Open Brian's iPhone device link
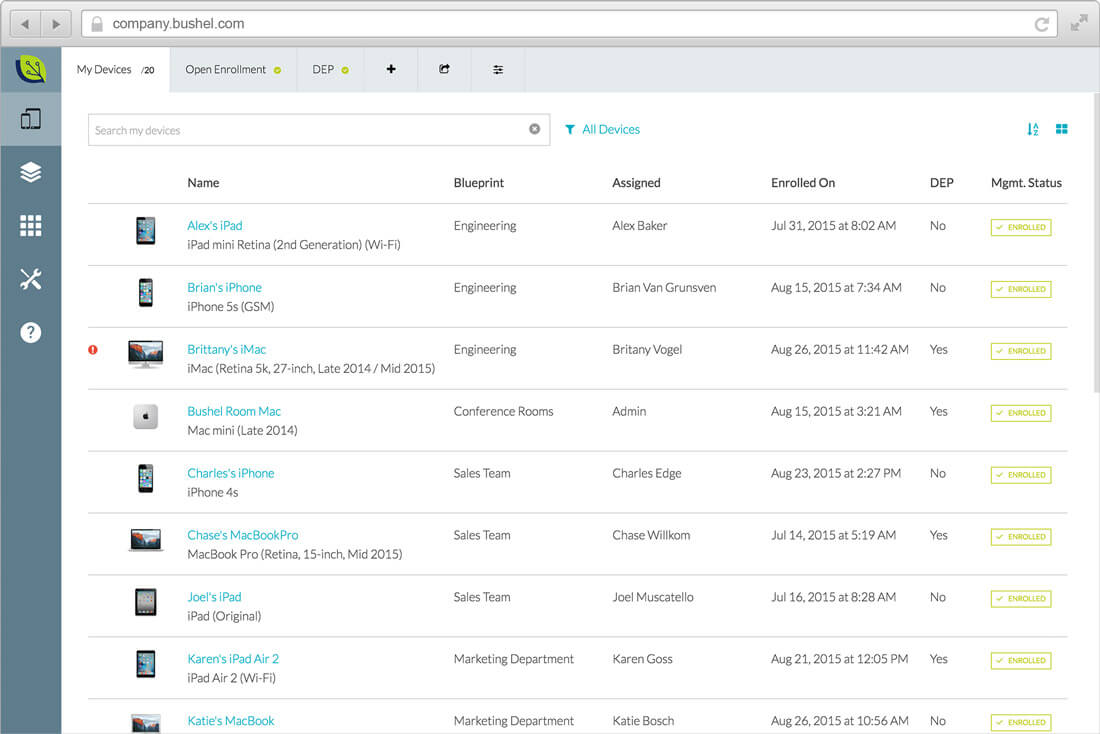Viewport: 1100px width, 734px height. point(224,287)
